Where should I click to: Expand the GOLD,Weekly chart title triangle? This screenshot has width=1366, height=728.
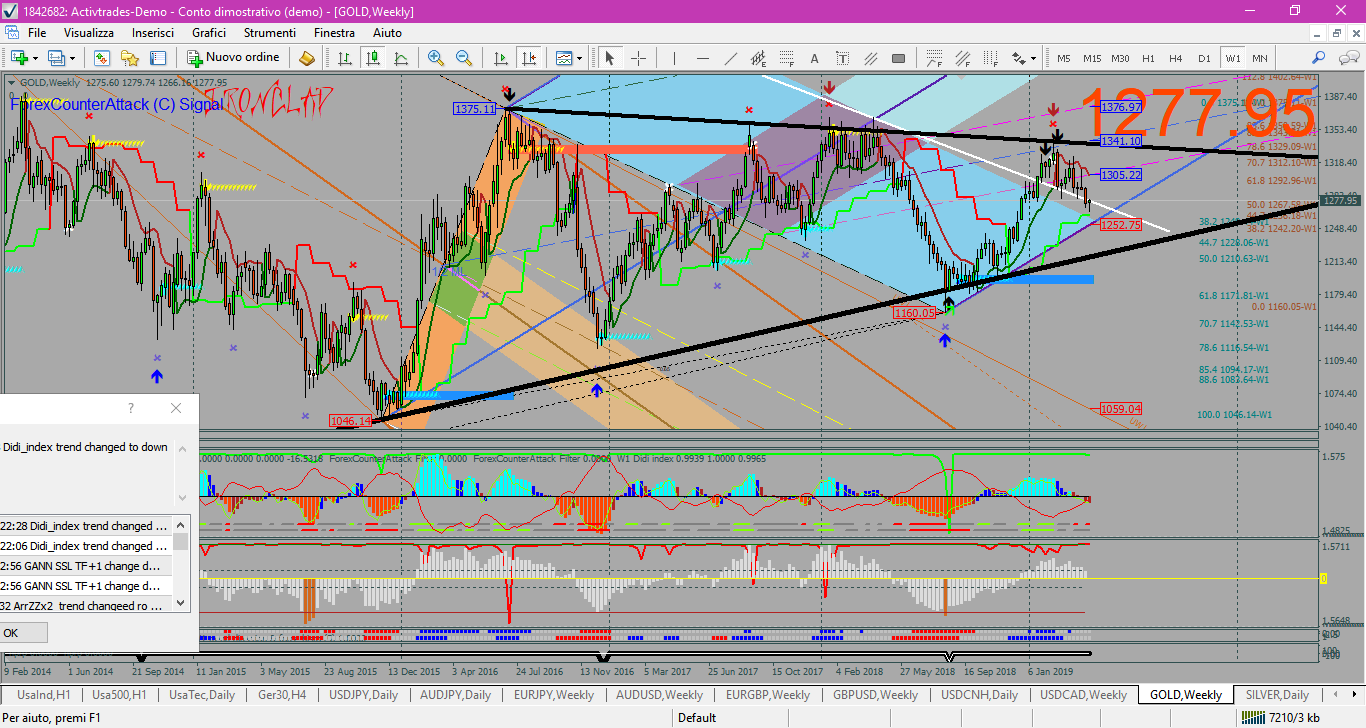point(11,82)
